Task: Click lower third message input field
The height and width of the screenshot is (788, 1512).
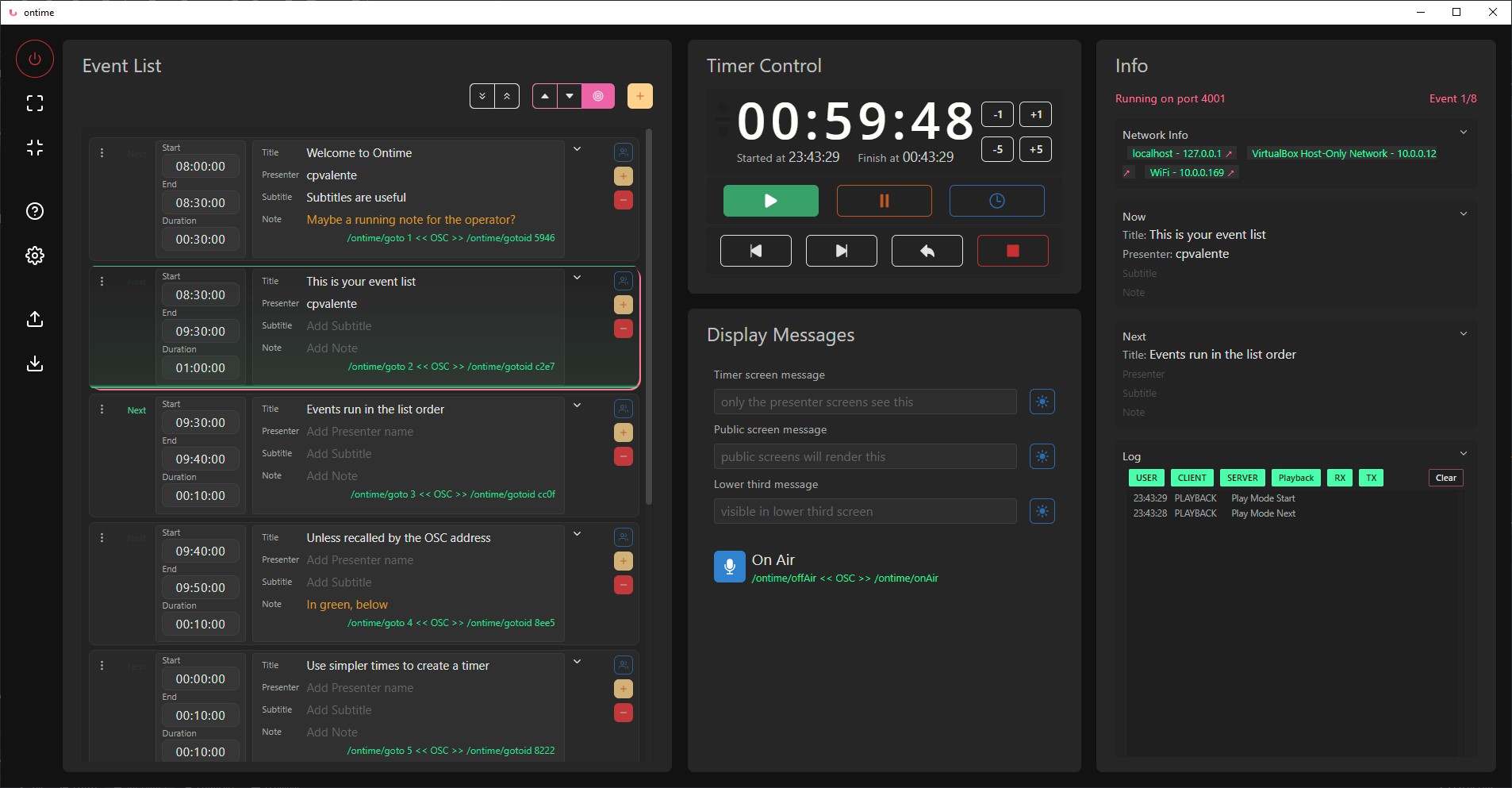Action: tap(865, 511)
